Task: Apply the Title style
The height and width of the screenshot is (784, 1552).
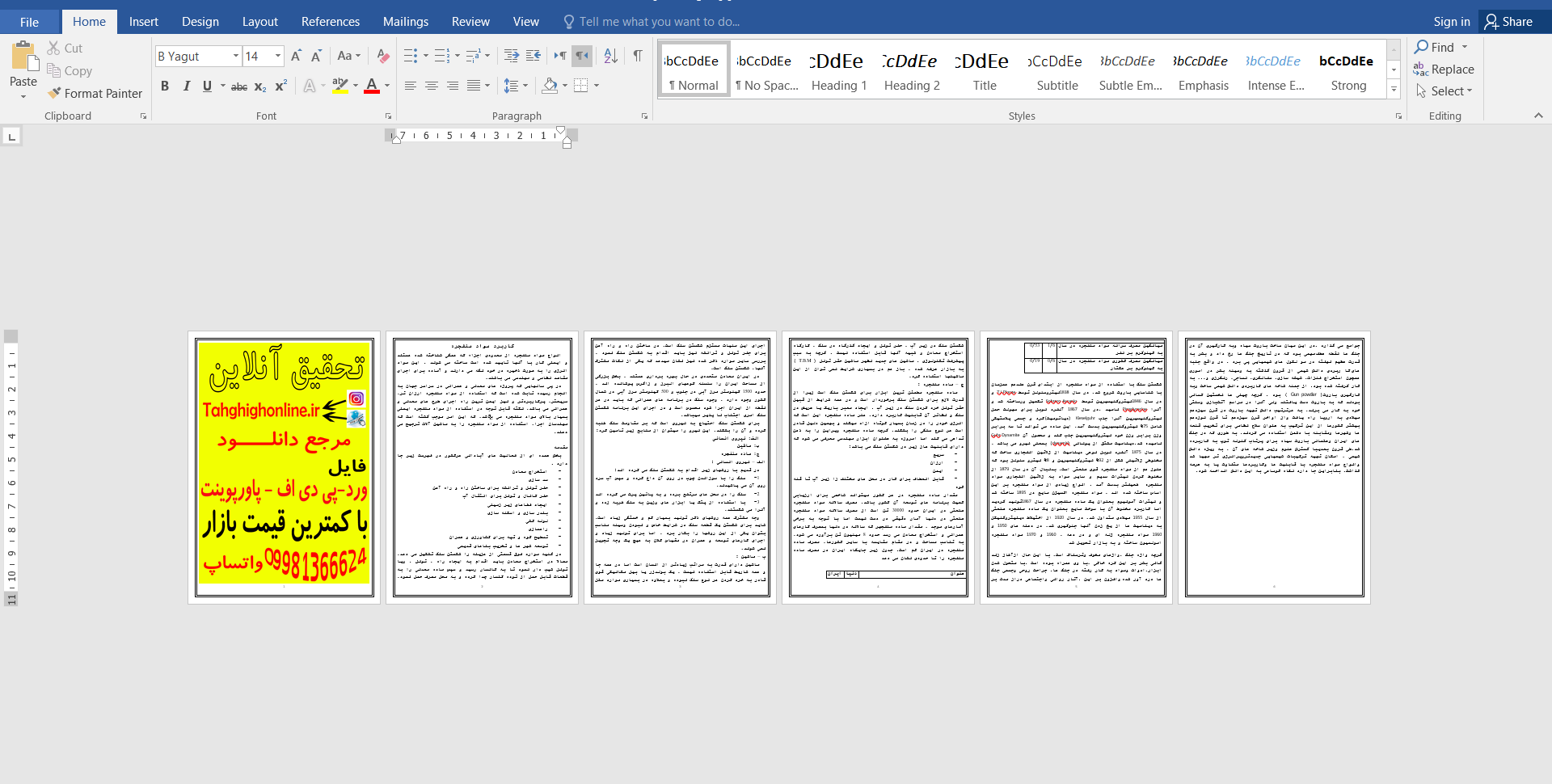Action: [x=984, y=70]
